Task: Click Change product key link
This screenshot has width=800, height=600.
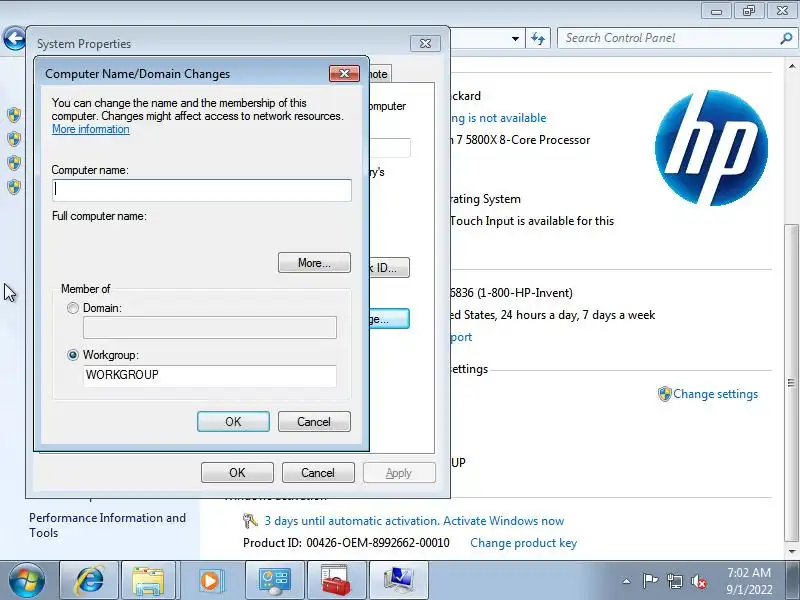Action: (523, 543)
